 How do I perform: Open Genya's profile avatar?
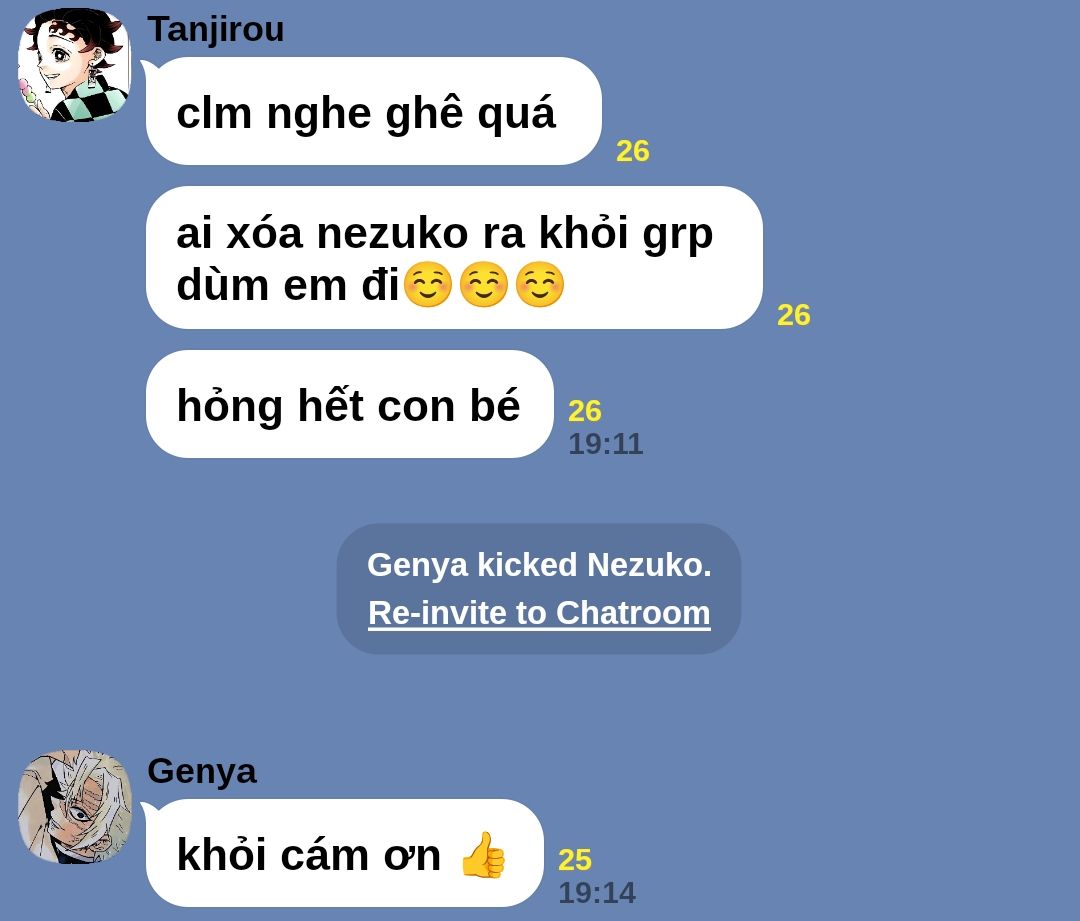click(x=74, y=807)
